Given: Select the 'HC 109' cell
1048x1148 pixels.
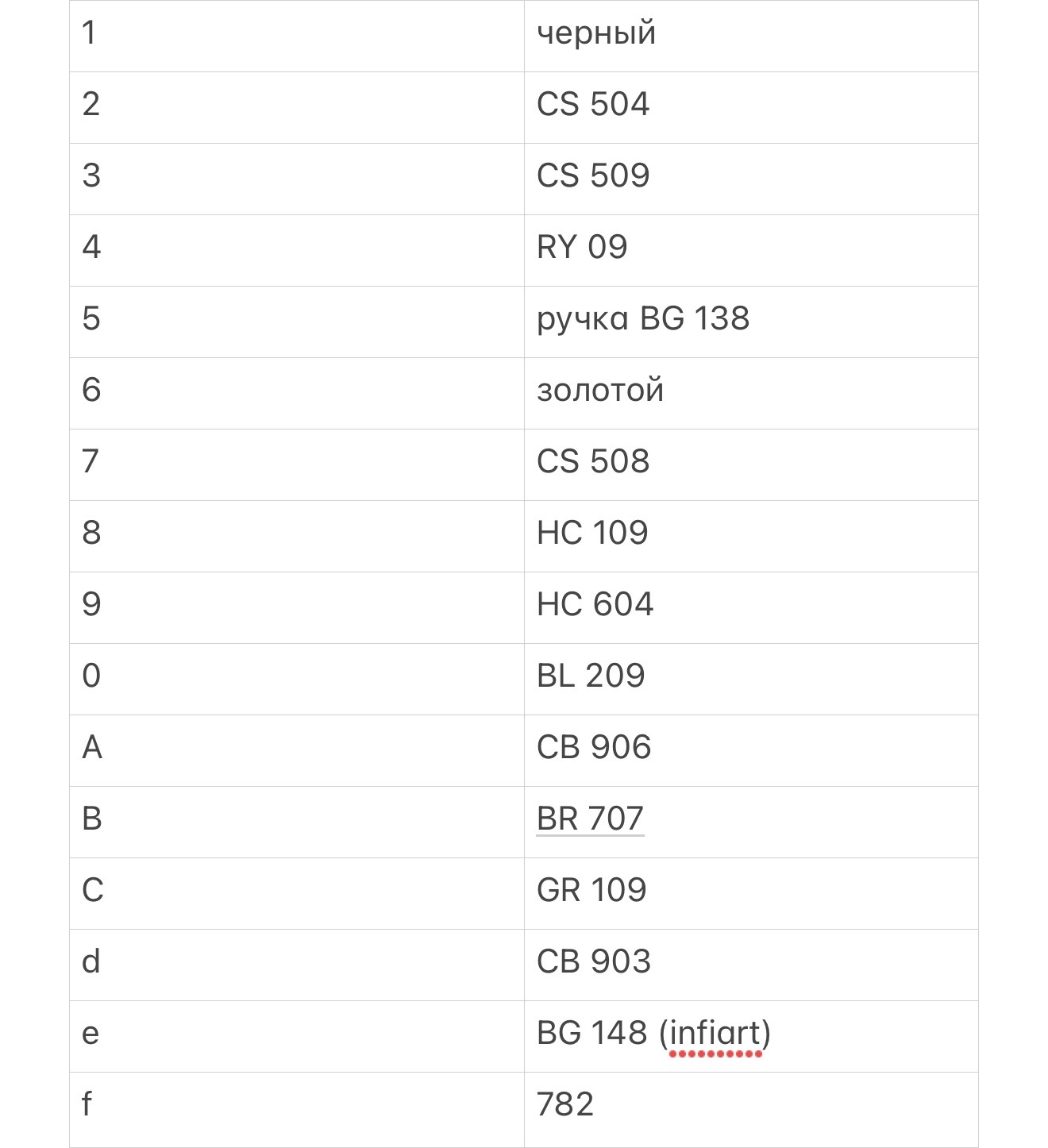Looking at the screenshot, I should click(x=751, y=536).
